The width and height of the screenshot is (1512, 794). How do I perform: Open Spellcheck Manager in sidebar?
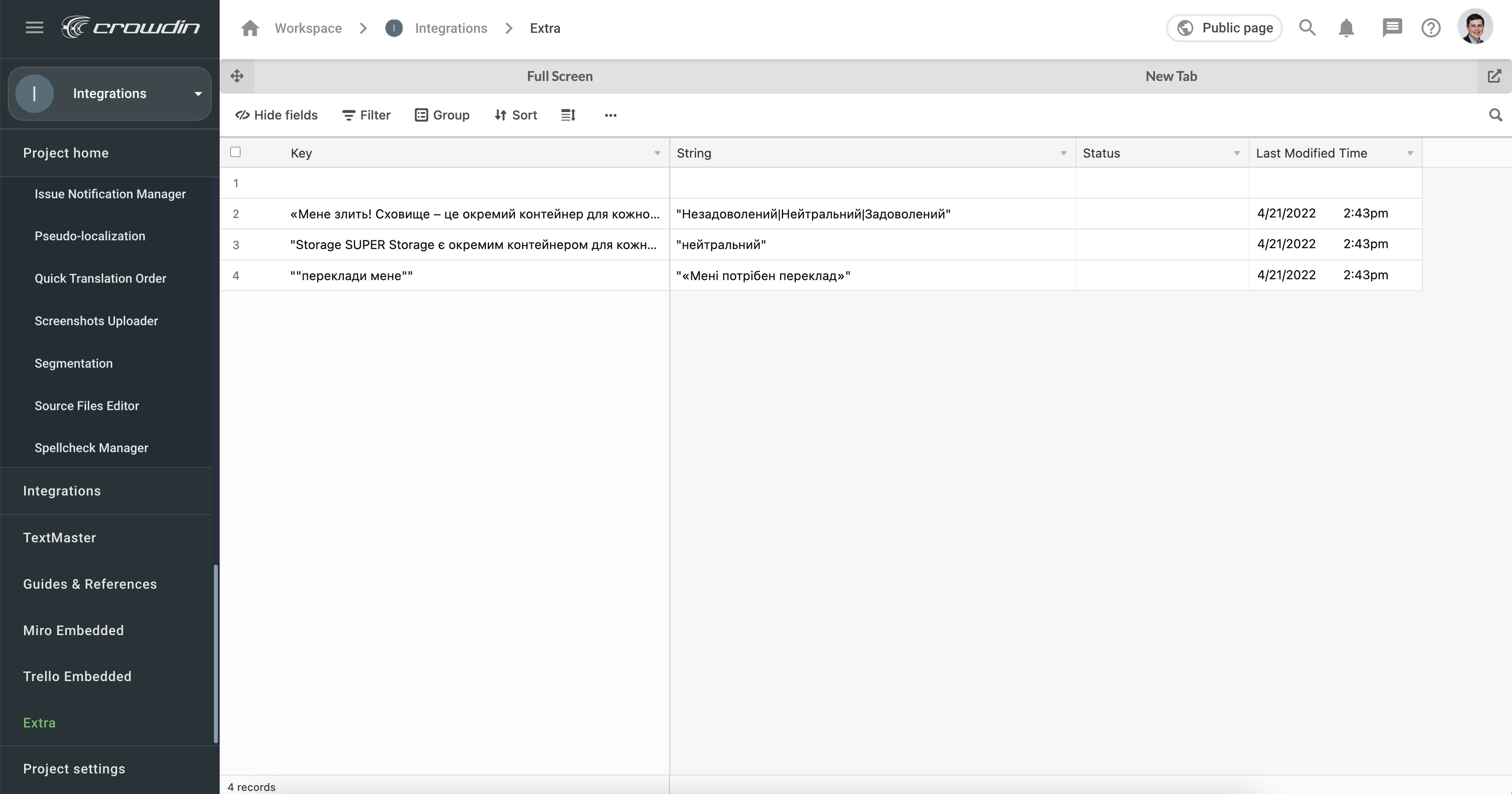pyautogui.click(x=91, y=447)
